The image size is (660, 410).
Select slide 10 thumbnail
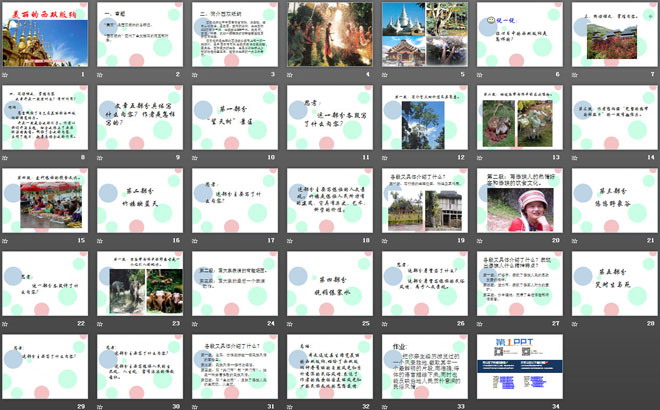[x=235, y=117]
